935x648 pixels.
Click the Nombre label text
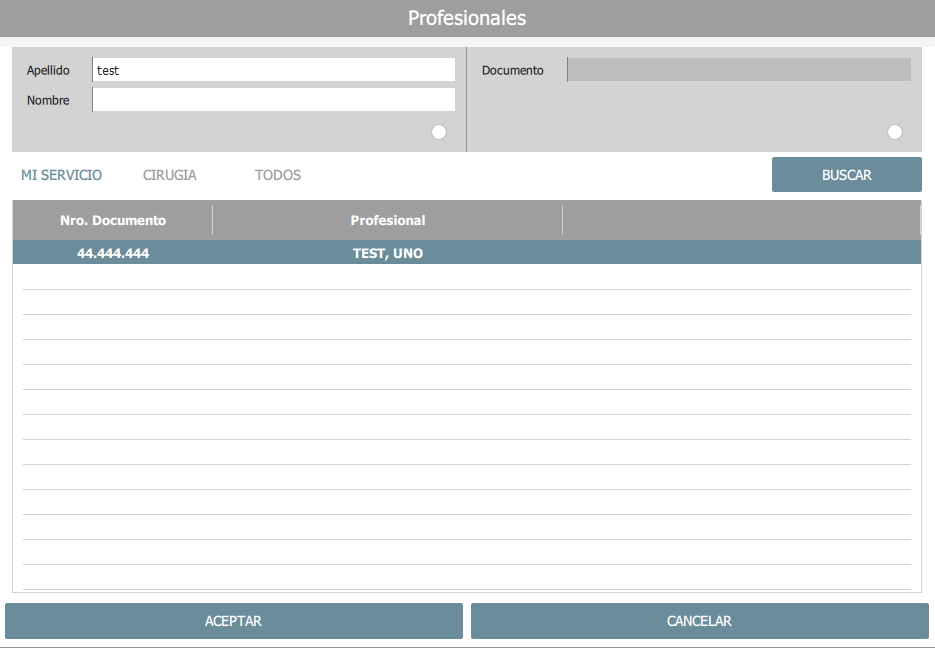(48, 100)
